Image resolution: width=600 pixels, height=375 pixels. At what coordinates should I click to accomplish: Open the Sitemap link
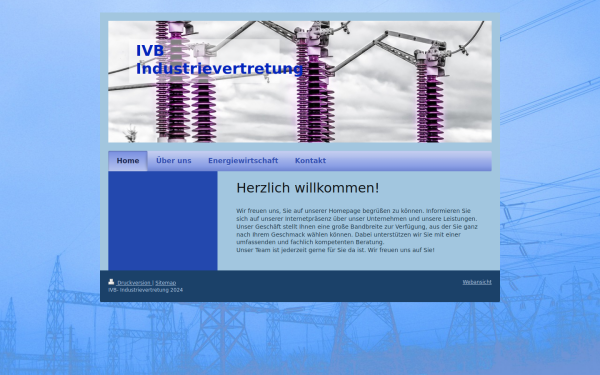166,283
